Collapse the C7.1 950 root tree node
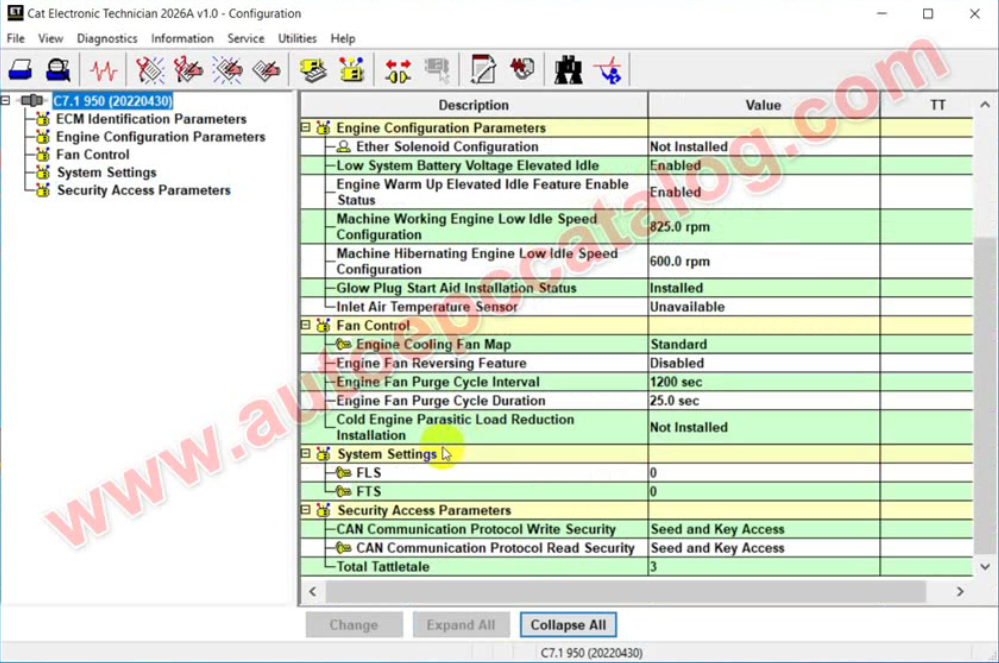Image resolution: width=999 pixels, height=663 pixels. pos(6,101)
